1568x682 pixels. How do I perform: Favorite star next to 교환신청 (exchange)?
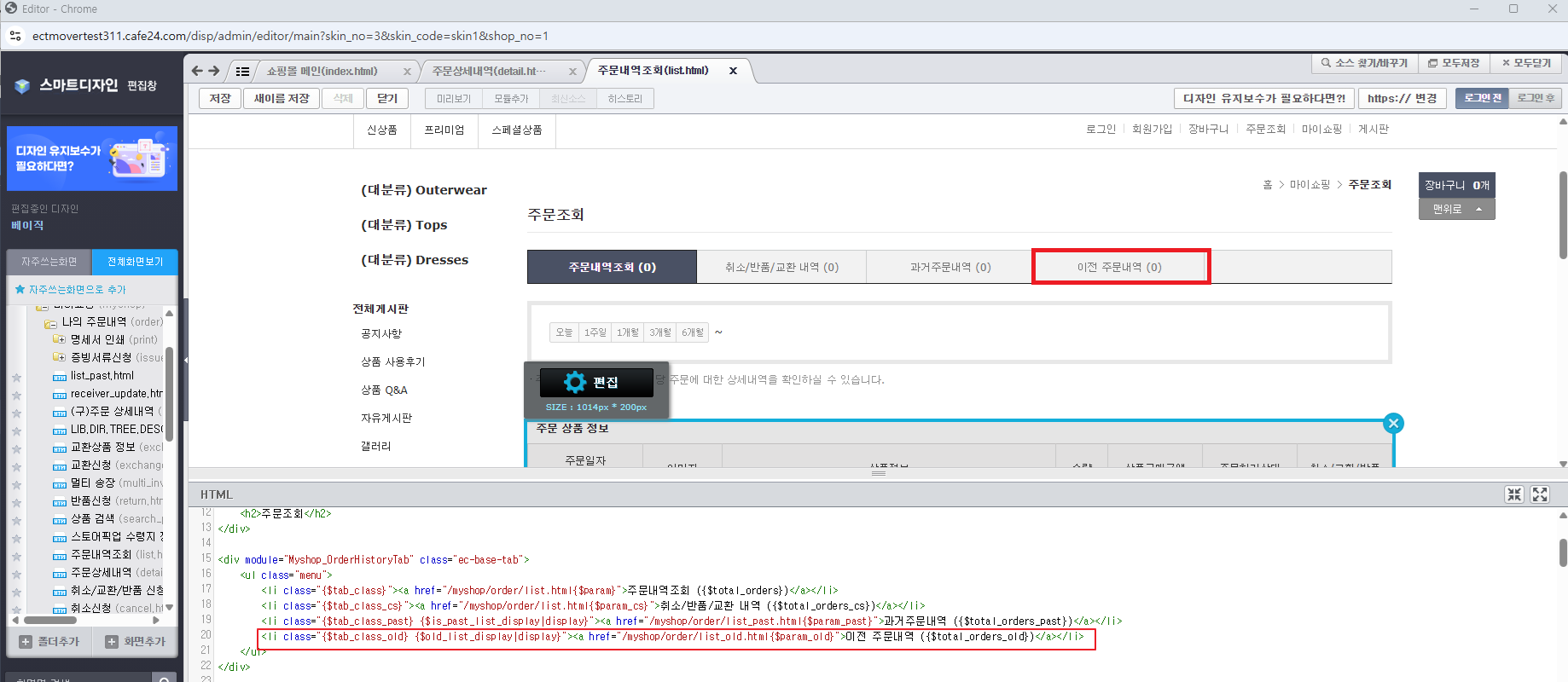pyautogui.click(x=16, y=466)
